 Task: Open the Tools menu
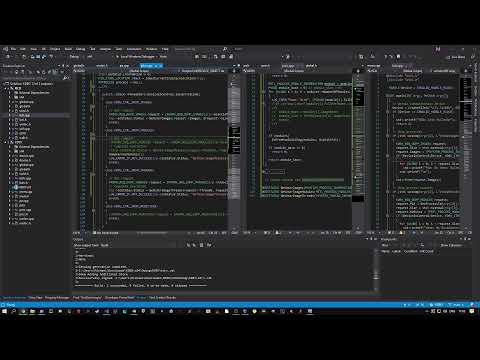[x=119, y=49]
